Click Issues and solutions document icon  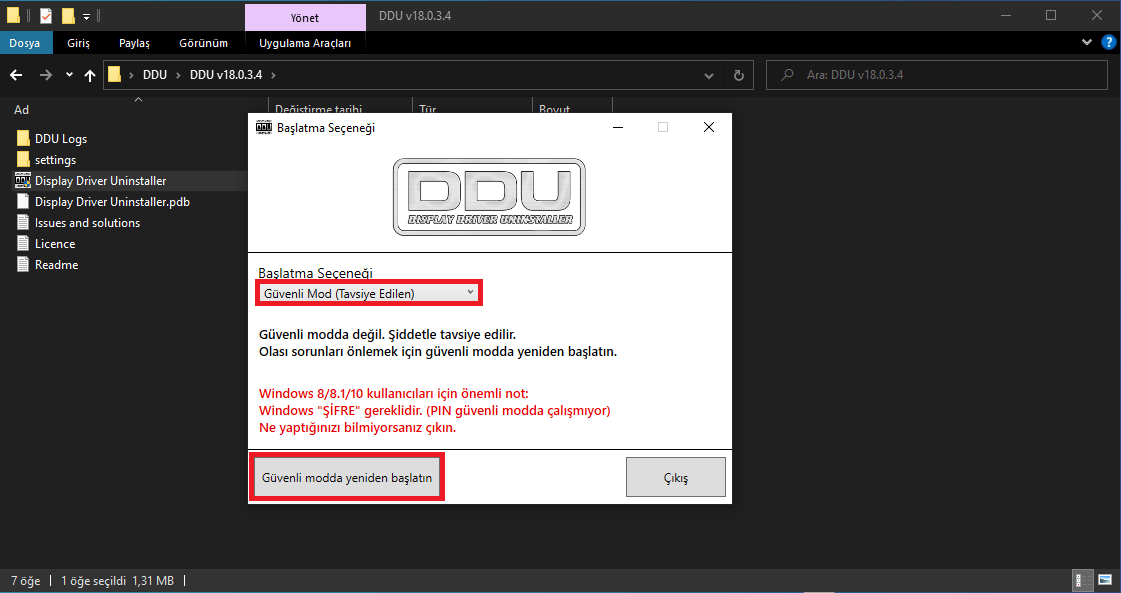[x=23, y=222]
